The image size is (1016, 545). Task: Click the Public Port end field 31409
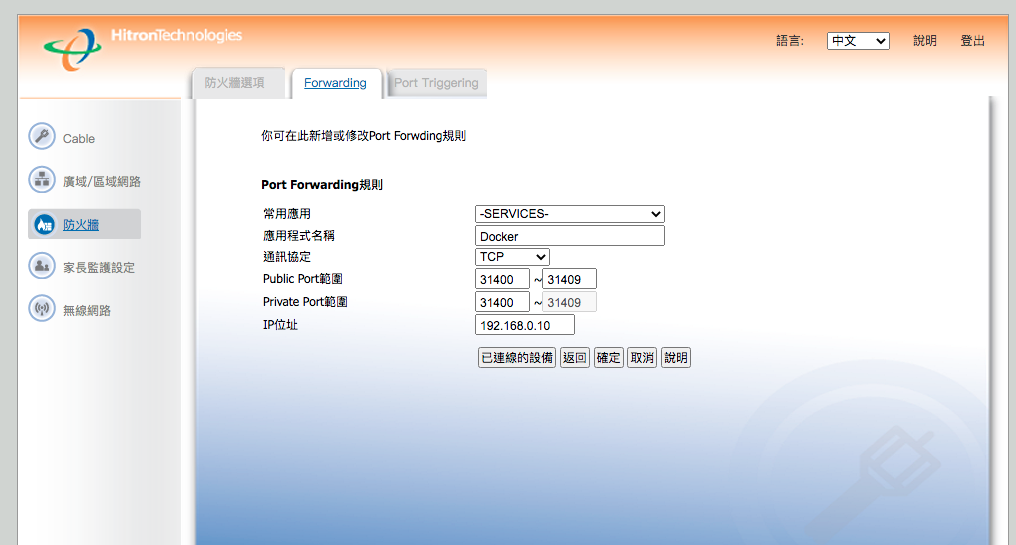point(569,279)
